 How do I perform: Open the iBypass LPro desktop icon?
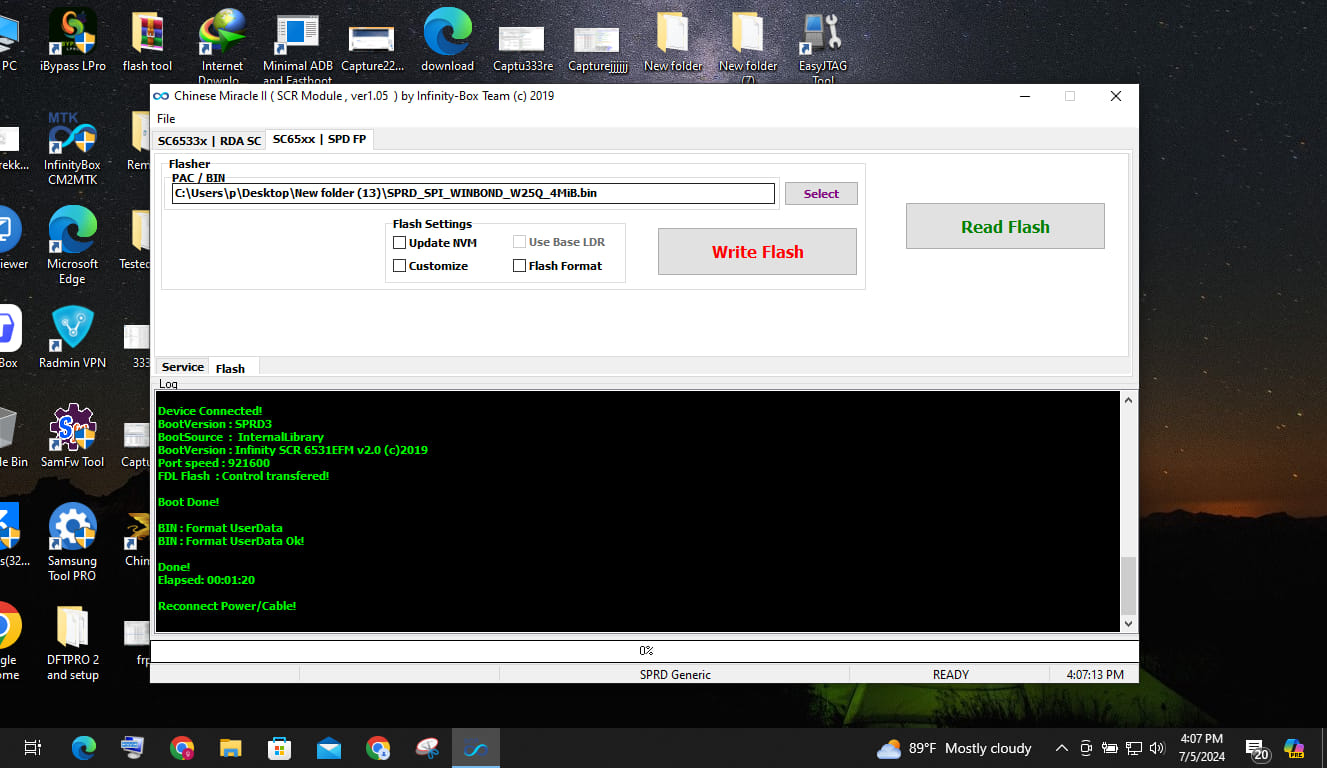(x=73, y=40)
